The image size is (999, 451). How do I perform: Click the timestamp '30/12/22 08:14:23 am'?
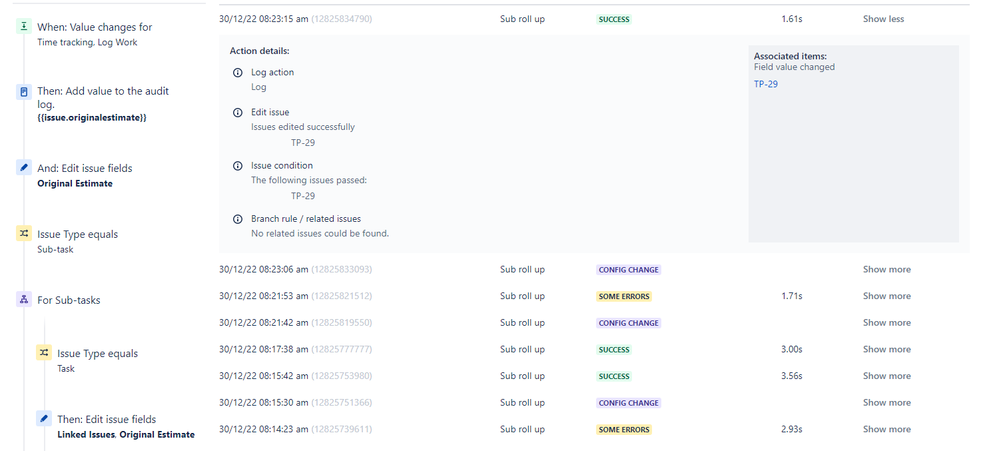coord(264,429)
